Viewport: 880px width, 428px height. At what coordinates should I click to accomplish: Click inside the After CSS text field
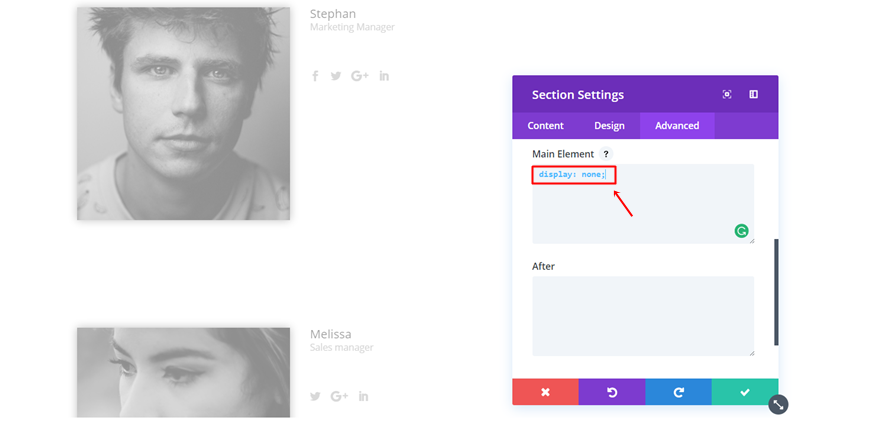642,315
